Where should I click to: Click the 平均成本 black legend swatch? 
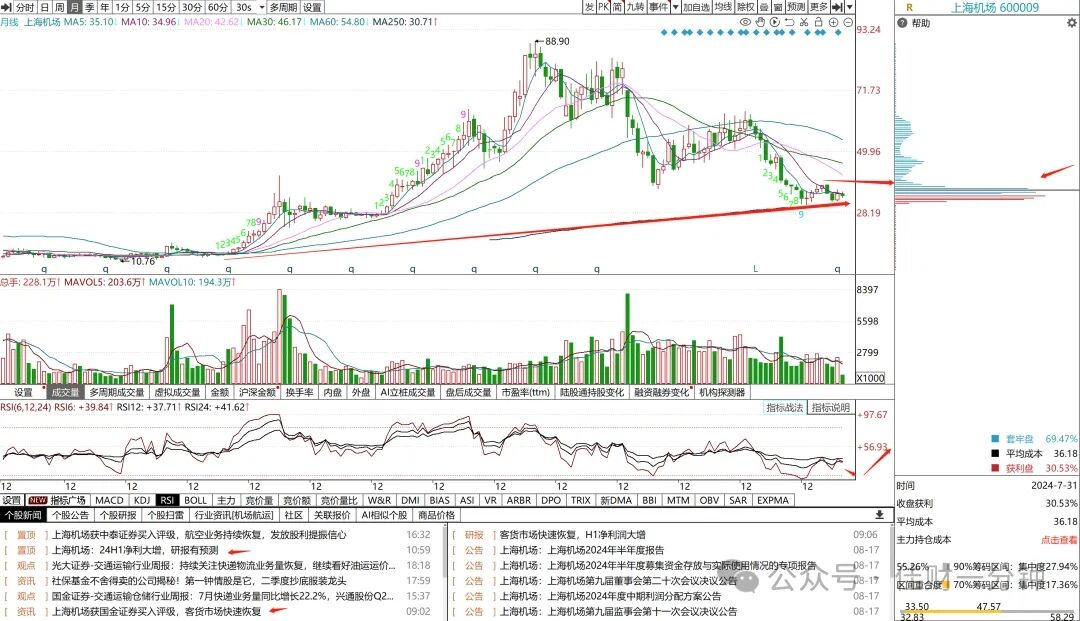[995, 454]
